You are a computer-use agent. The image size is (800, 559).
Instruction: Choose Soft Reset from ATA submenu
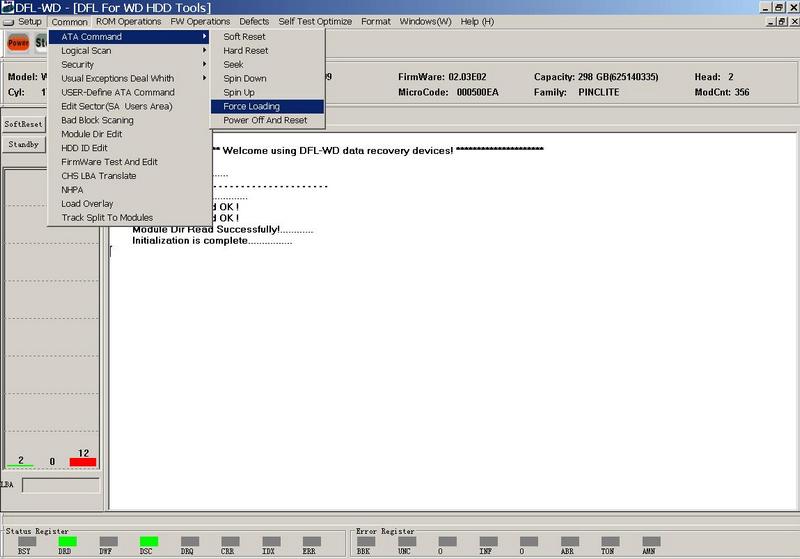click(x=267, y=37)
